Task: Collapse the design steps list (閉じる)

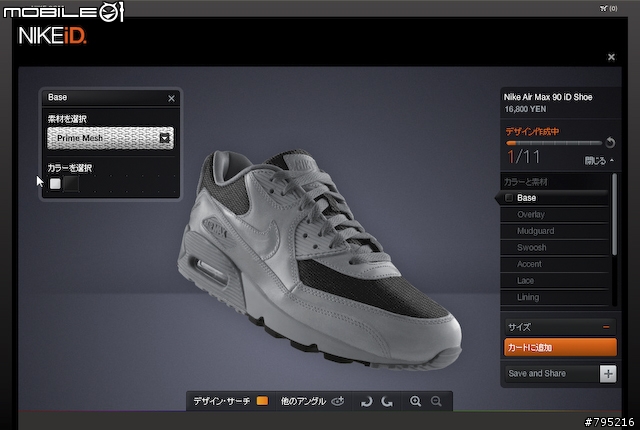Action: (599, 161)
